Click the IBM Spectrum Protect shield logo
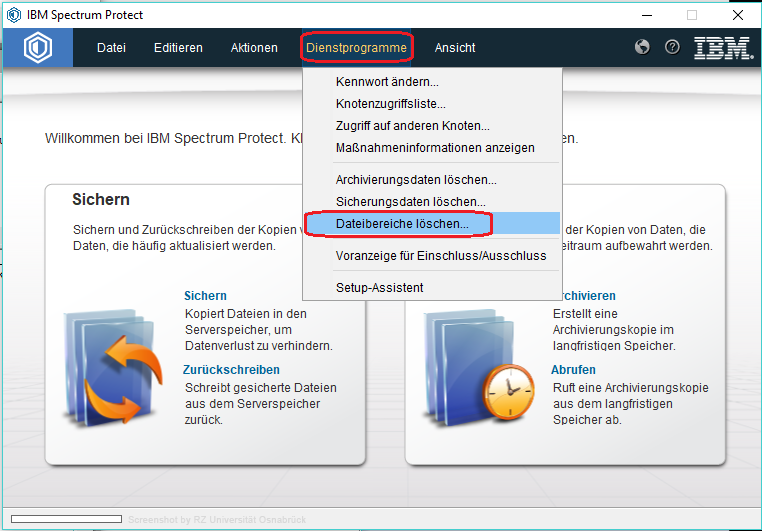The image size is (762, 531). tap(38, 48)
